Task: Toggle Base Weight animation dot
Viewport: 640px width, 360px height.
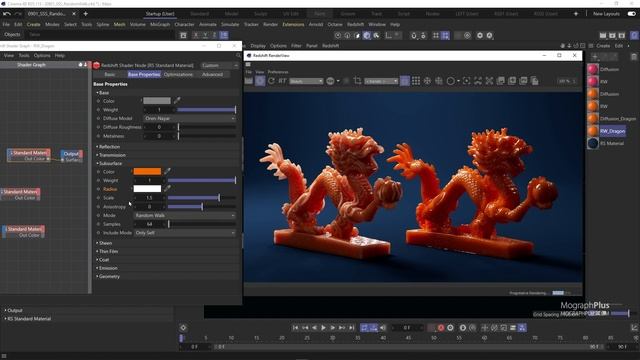Action: coord(98,110)
